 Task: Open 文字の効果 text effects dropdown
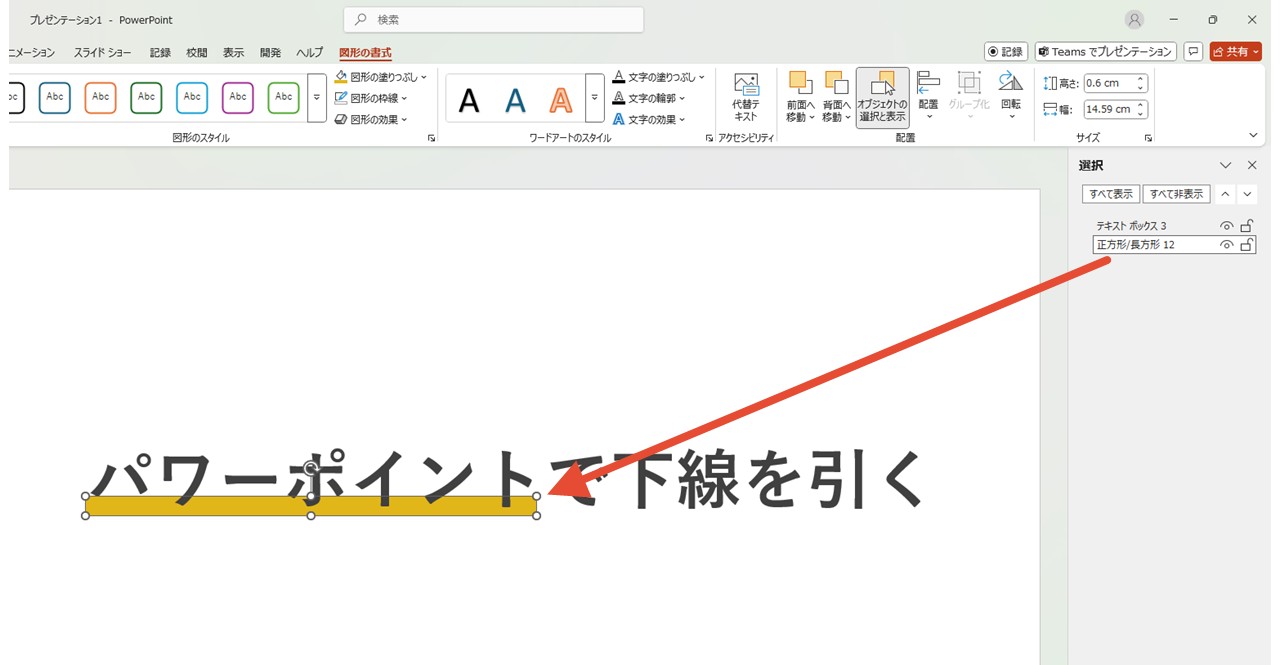click(650, 119)
